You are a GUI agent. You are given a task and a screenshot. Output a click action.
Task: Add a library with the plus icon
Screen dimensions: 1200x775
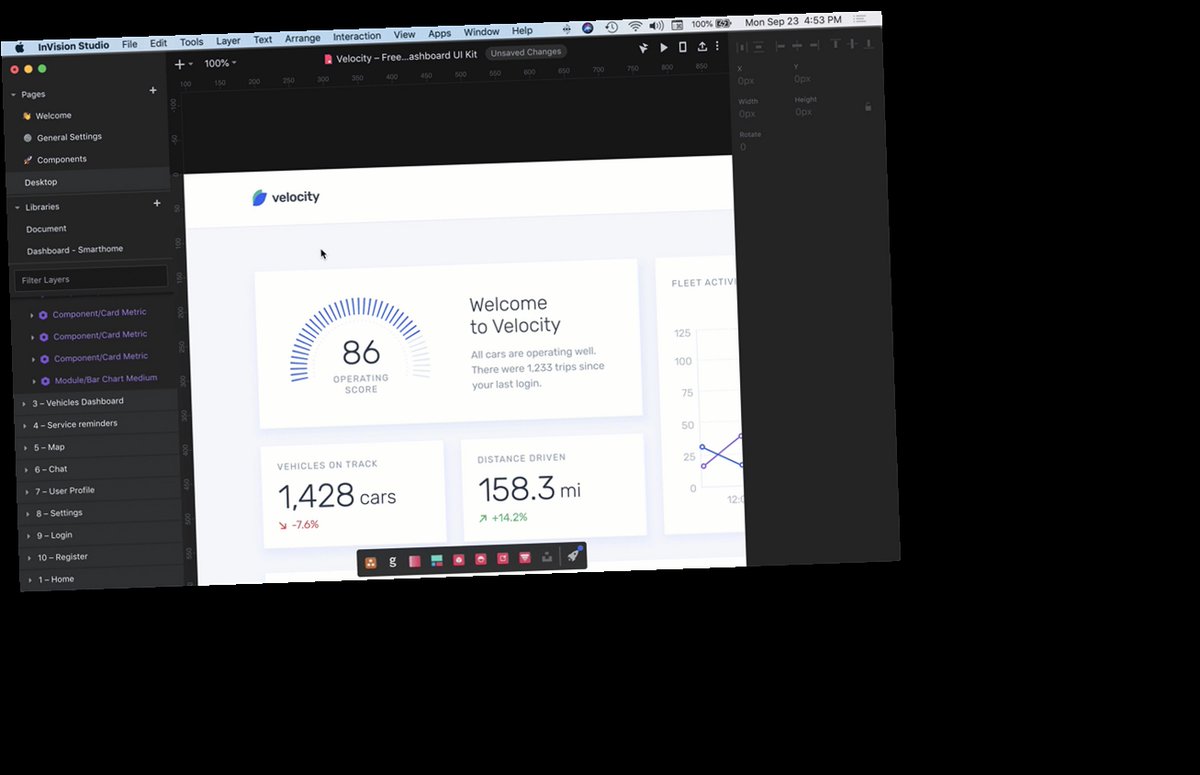tap(156, 204)
